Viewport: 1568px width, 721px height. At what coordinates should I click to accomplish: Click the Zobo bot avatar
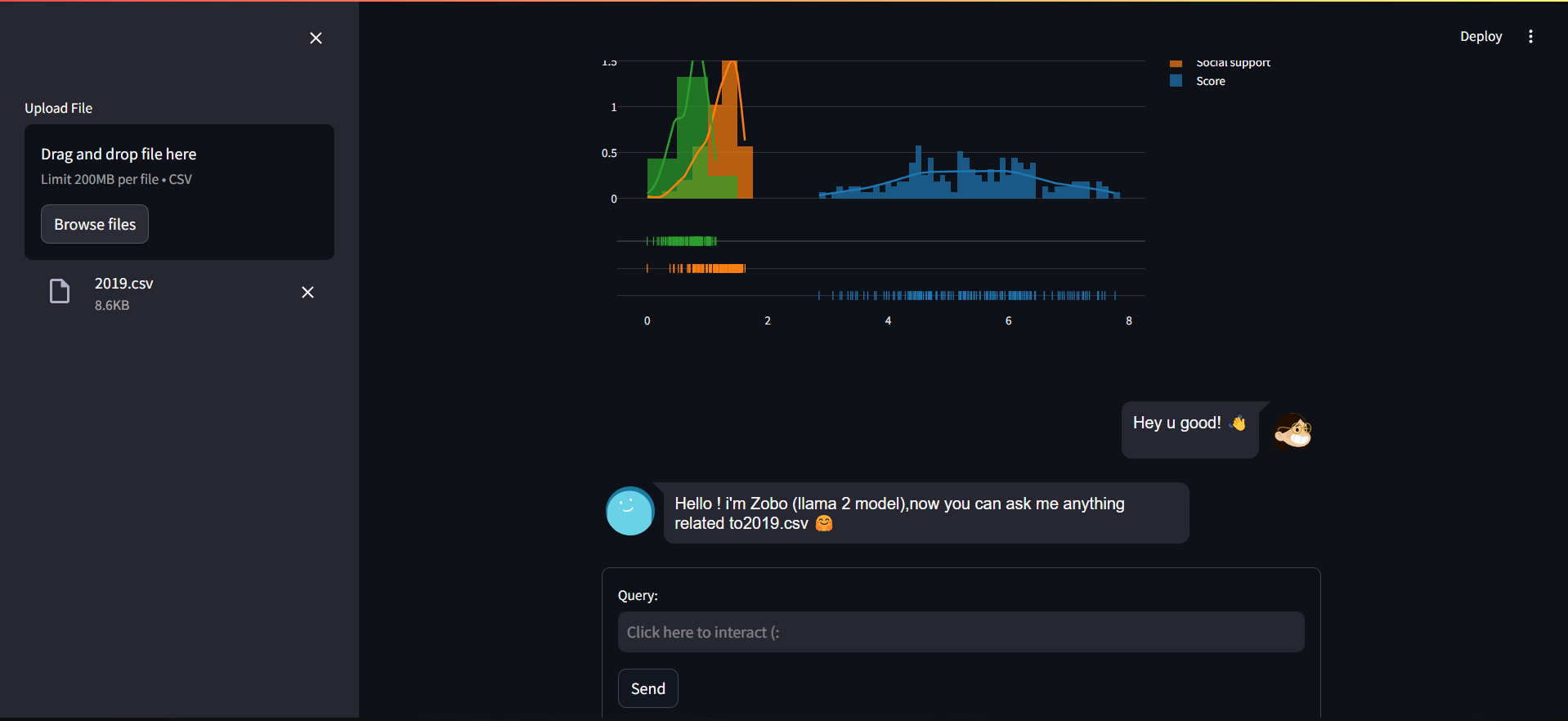click(629, 511)
